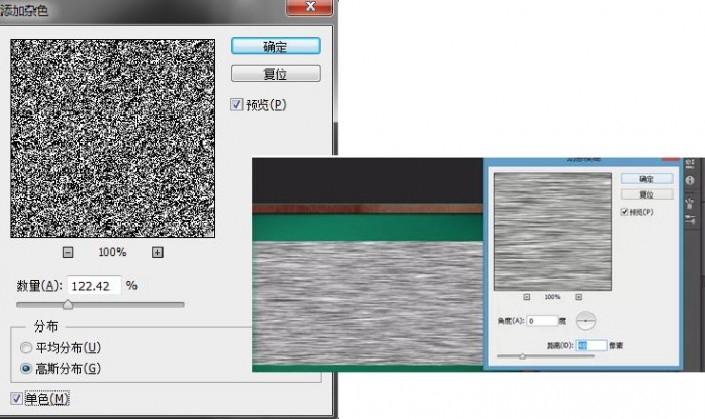Open the brush settings icon in sidebar

point(690,219)
